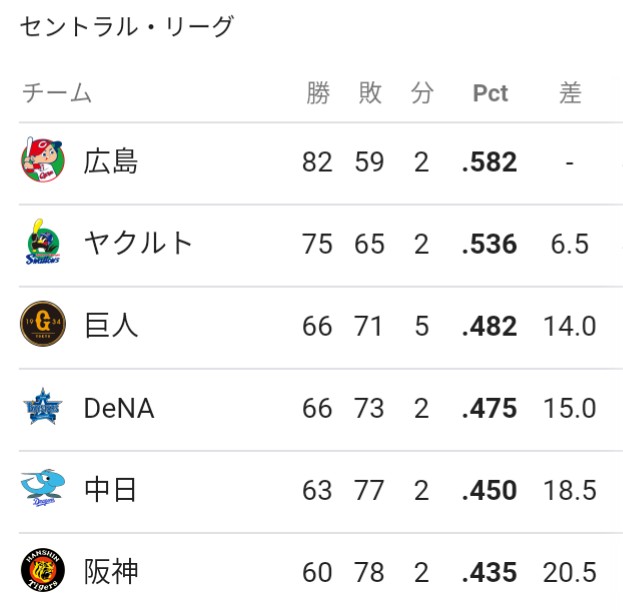
Task: Click the Hiroshima Carp team logo
Action: [x=43, y=160]
